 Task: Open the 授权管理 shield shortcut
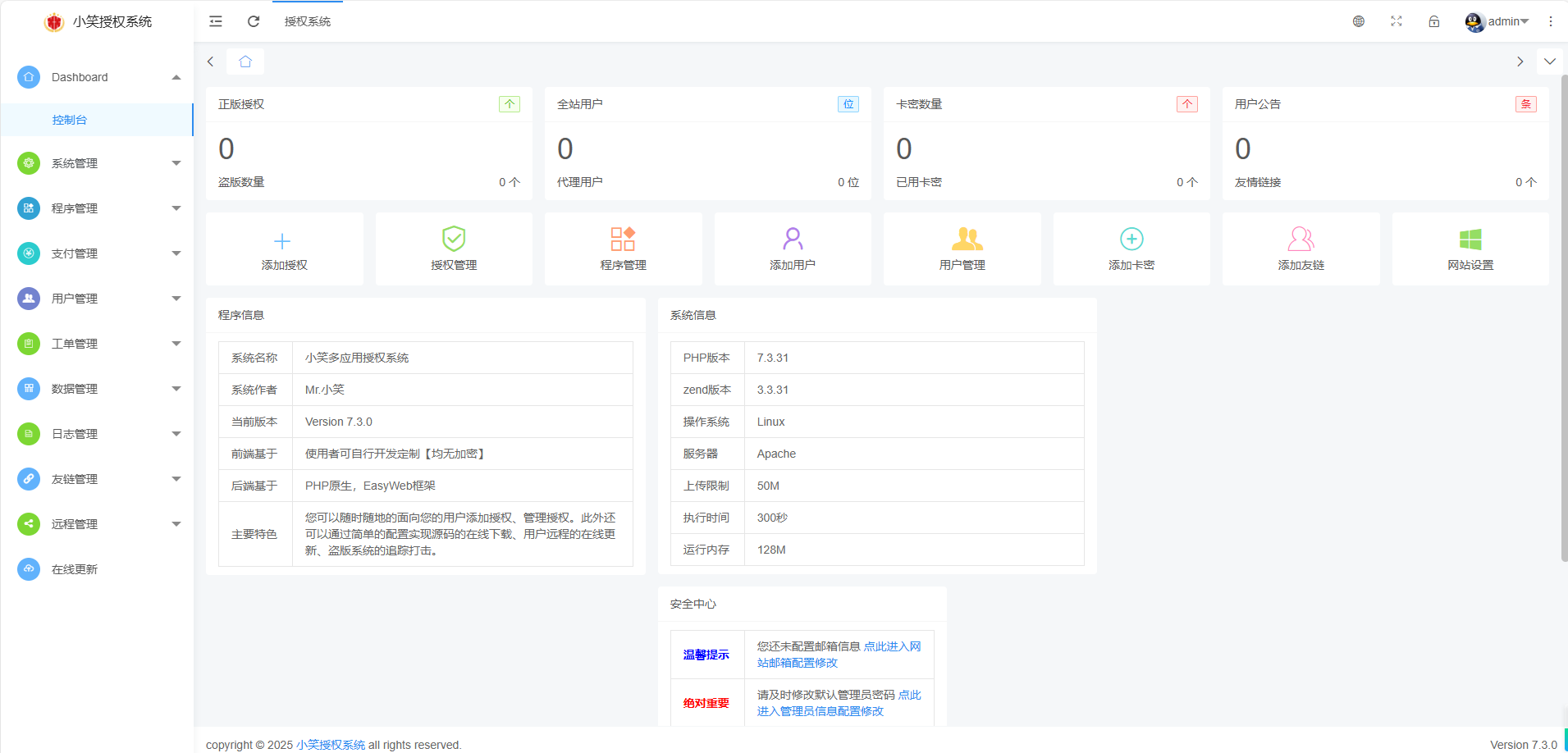pyautogui.click(x=454, y=249)
